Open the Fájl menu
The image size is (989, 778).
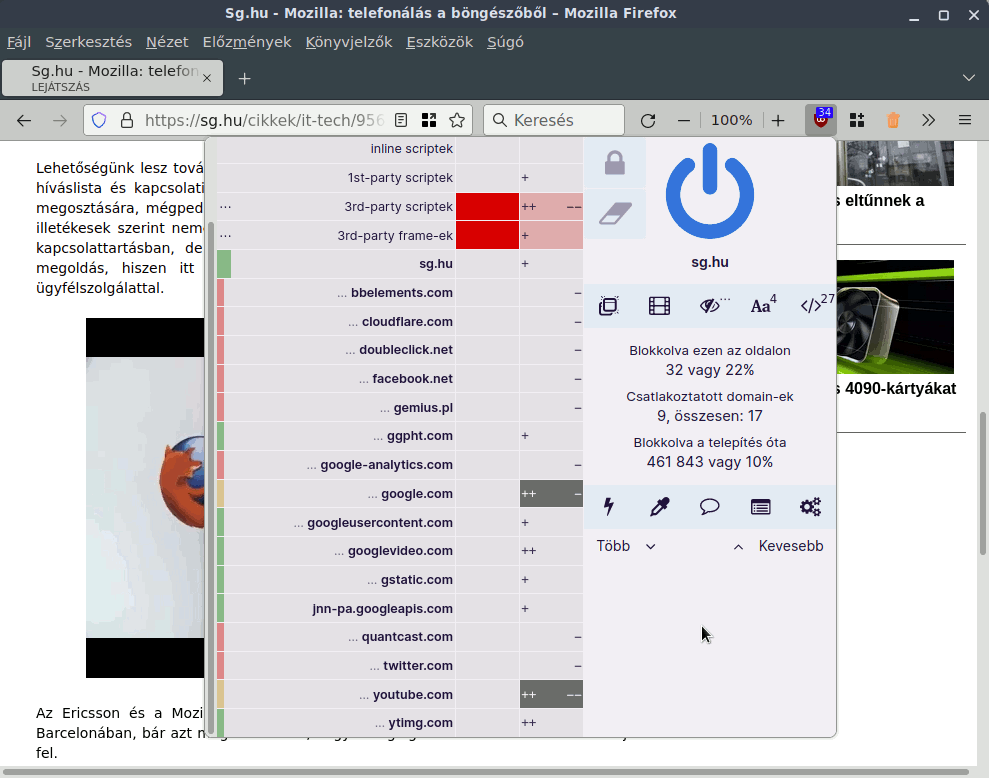(19, 42)
